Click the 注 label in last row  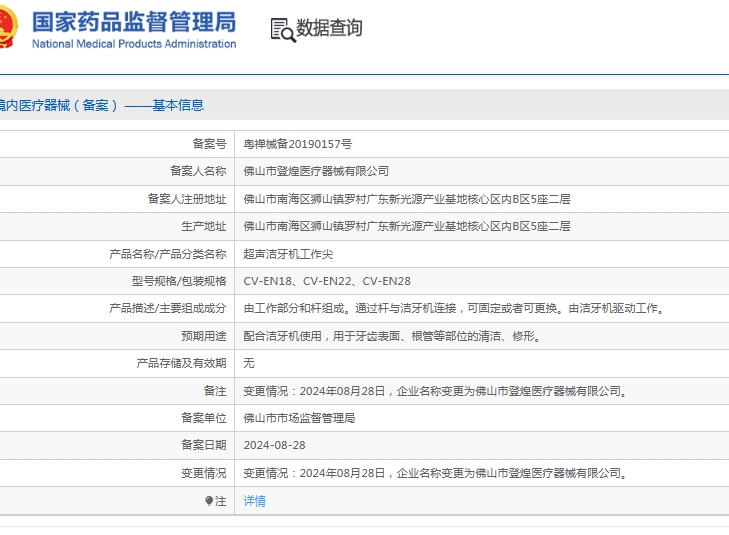[220, 501]
